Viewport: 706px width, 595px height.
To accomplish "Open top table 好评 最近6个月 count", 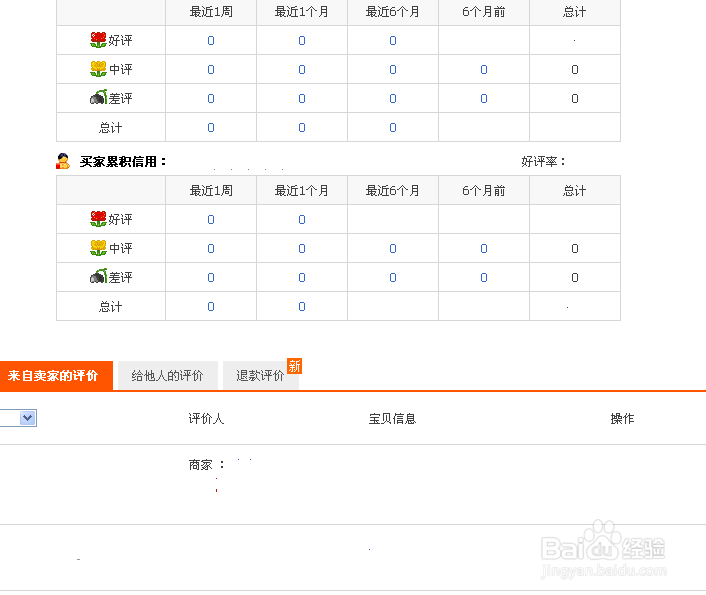I will click(393, 41).
